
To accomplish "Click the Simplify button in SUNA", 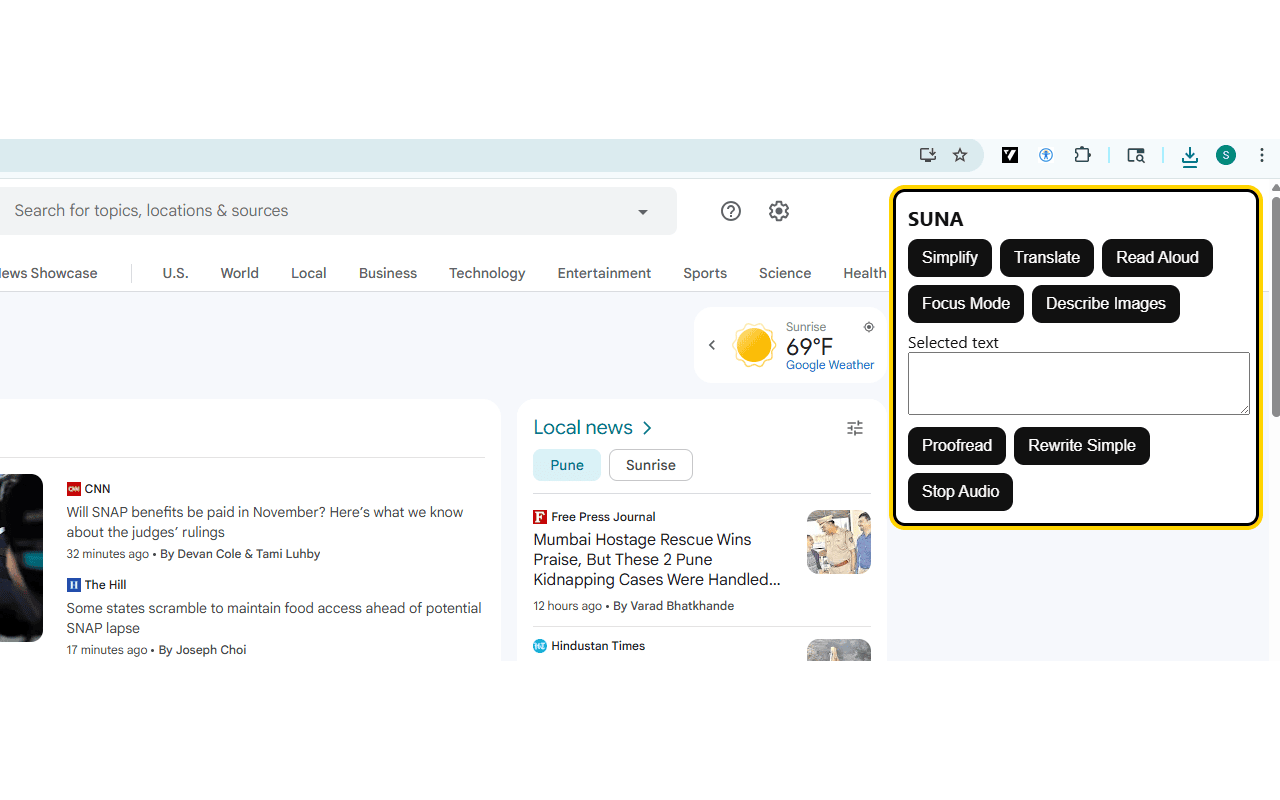I will coord(950,258).
